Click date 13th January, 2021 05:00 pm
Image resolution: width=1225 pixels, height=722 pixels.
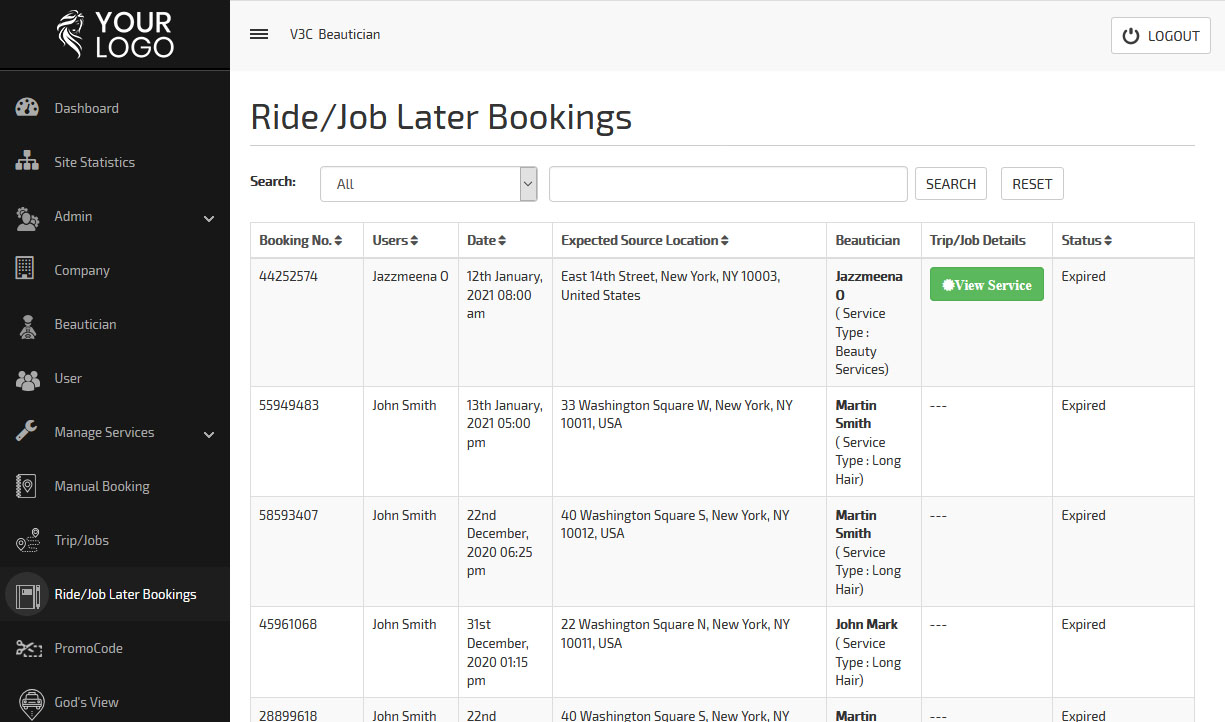tap(505, 424)
